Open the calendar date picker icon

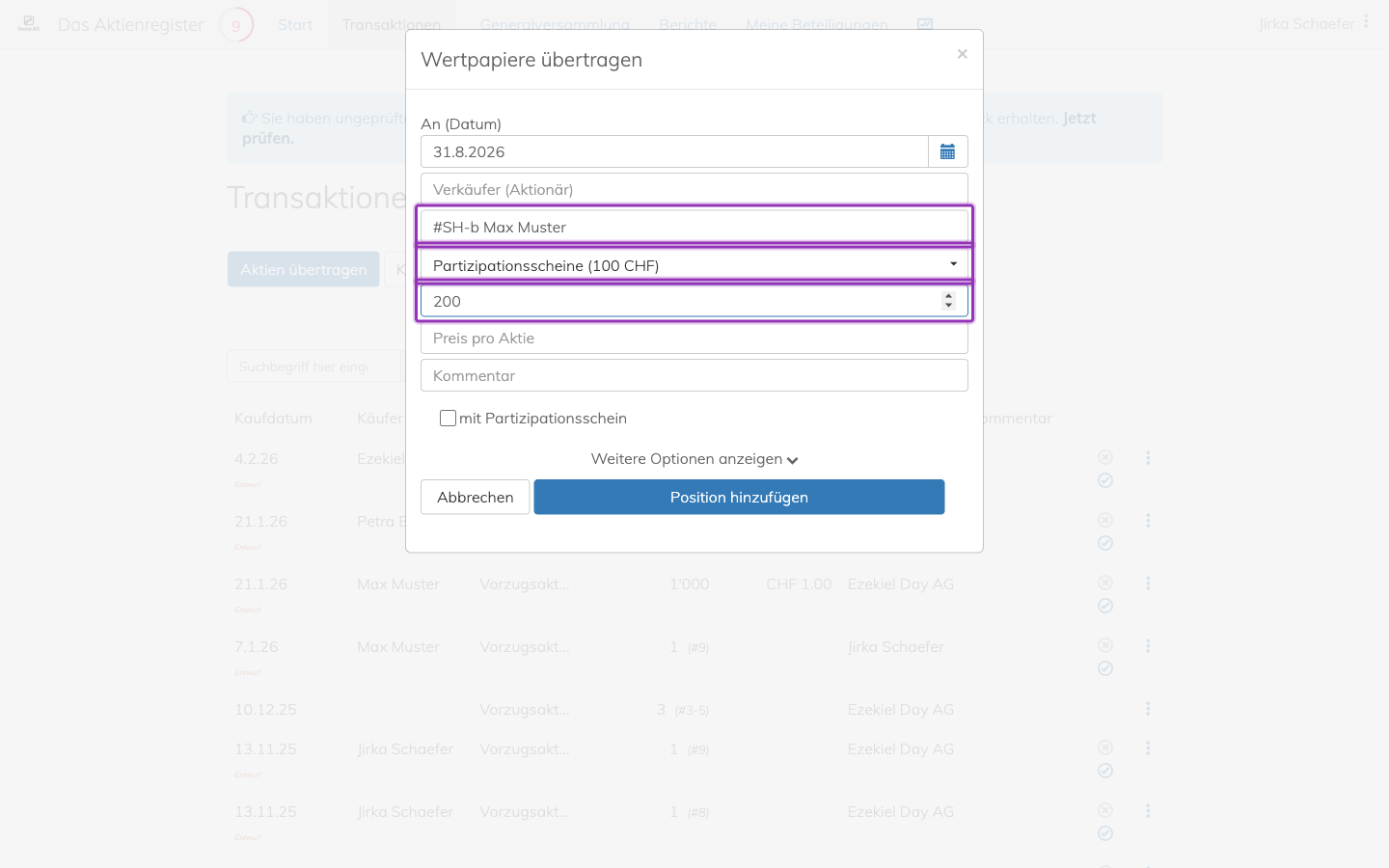click(947, 151)
